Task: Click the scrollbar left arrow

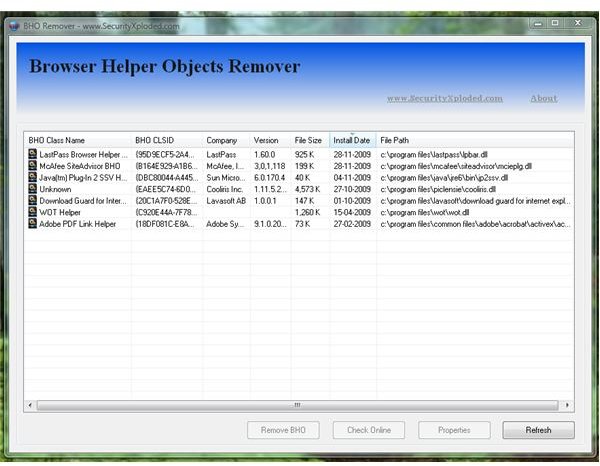Action: point(30,405)
